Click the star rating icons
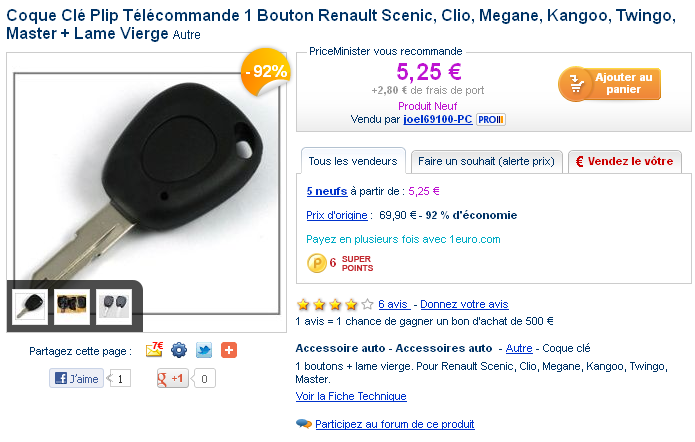 tap(335, 304)
